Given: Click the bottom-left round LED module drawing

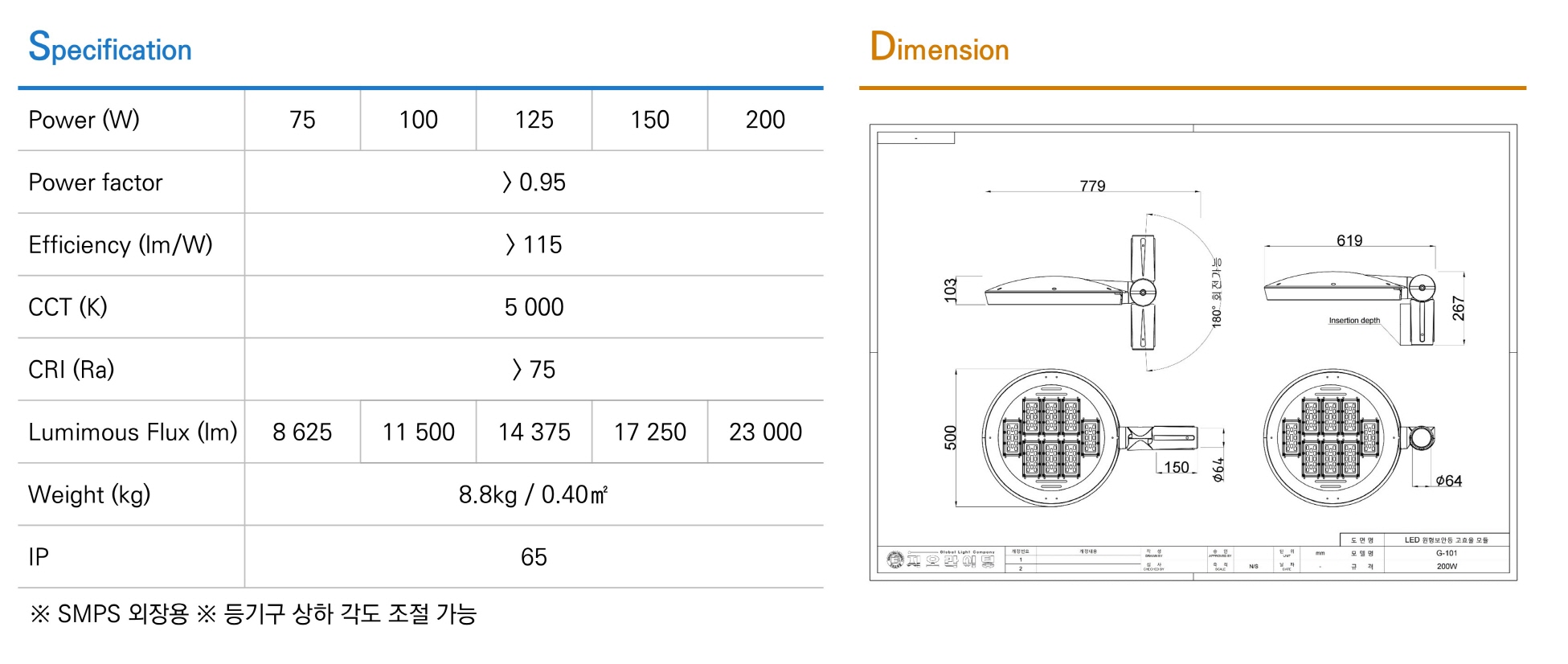Looking at the screenshot, I should pyautogui.click(x=1051, y=438).
